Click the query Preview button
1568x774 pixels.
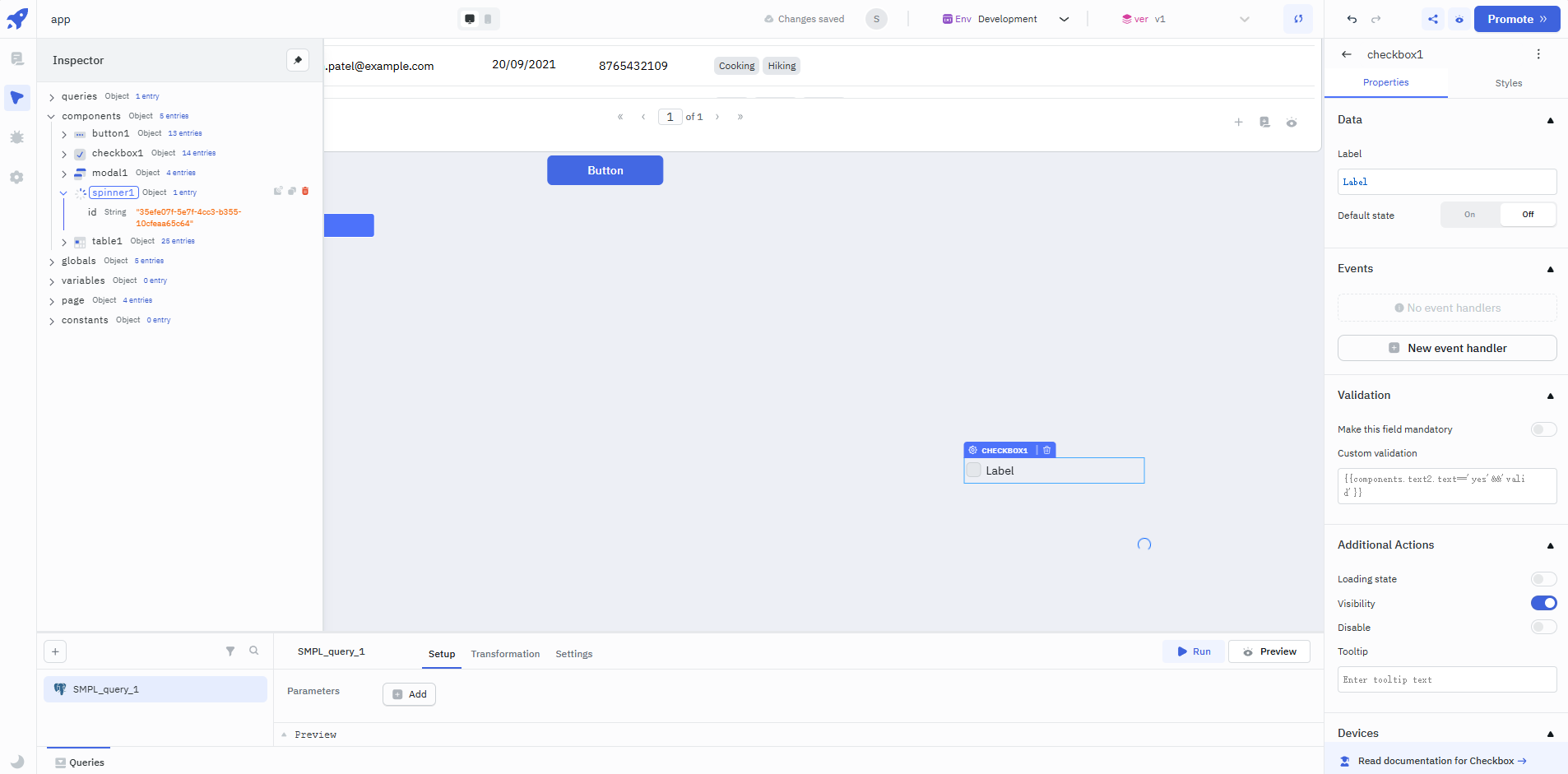click(x=1269, y=651)
